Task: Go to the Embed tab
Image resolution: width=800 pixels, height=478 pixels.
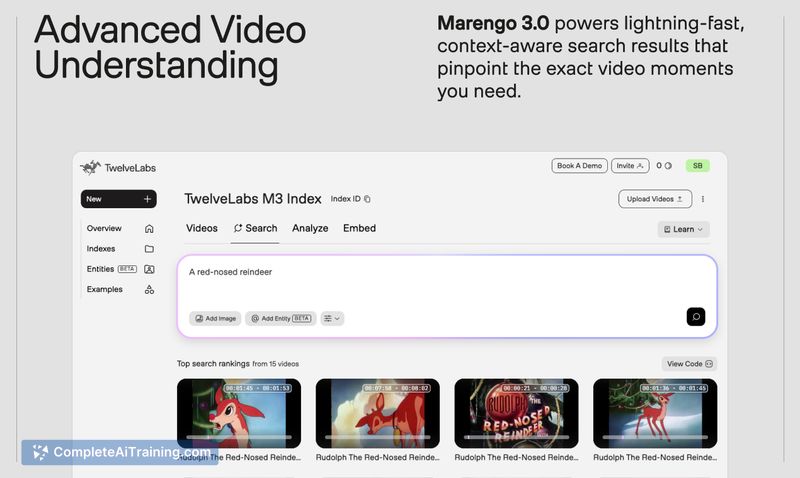Action: click(359, 228)
